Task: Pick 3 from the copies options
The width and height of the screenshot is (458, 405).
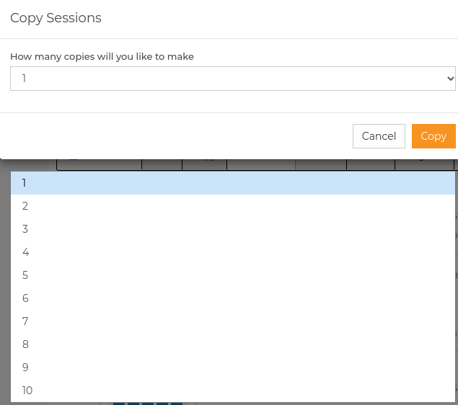Action: click(233, 229)
